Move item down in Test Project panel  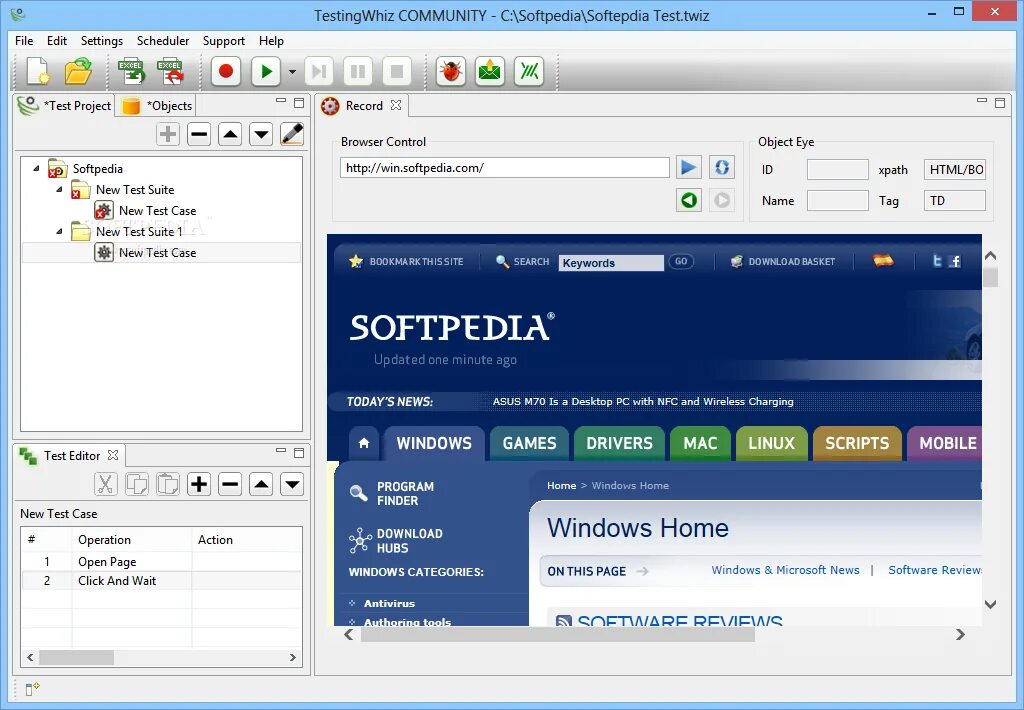(x=261, y=134)
